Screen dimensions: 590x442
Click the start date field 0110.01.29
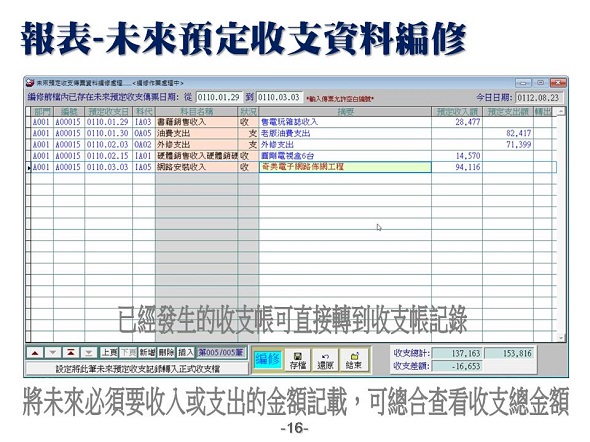(218, 97)
